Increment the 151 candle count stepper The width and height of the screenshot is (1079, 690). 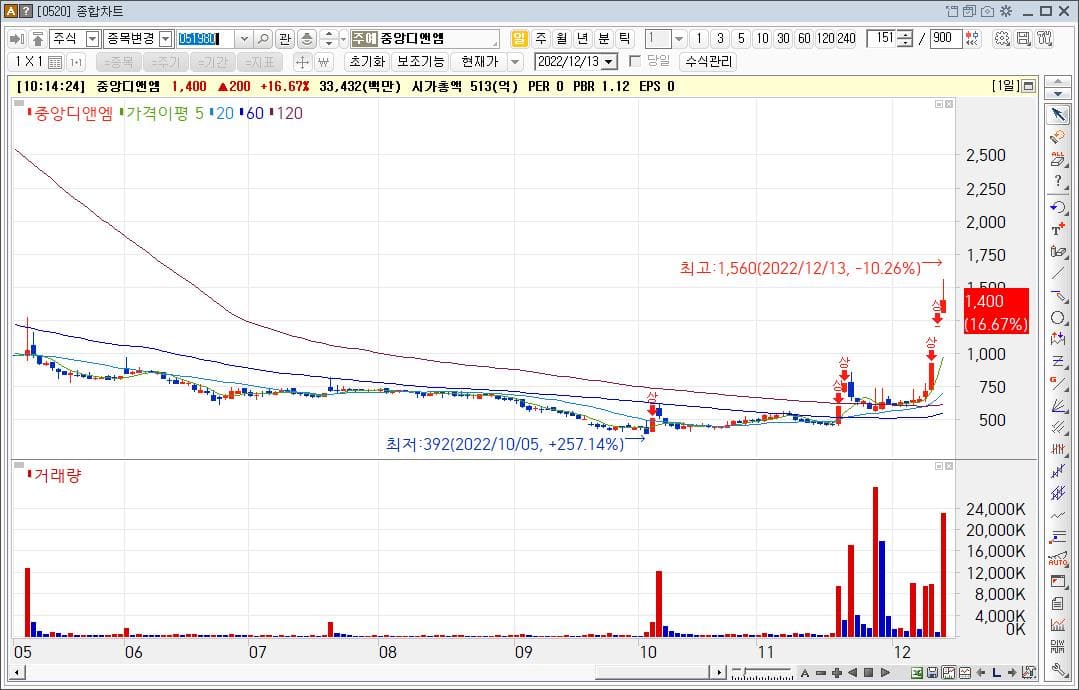point(906,34)
